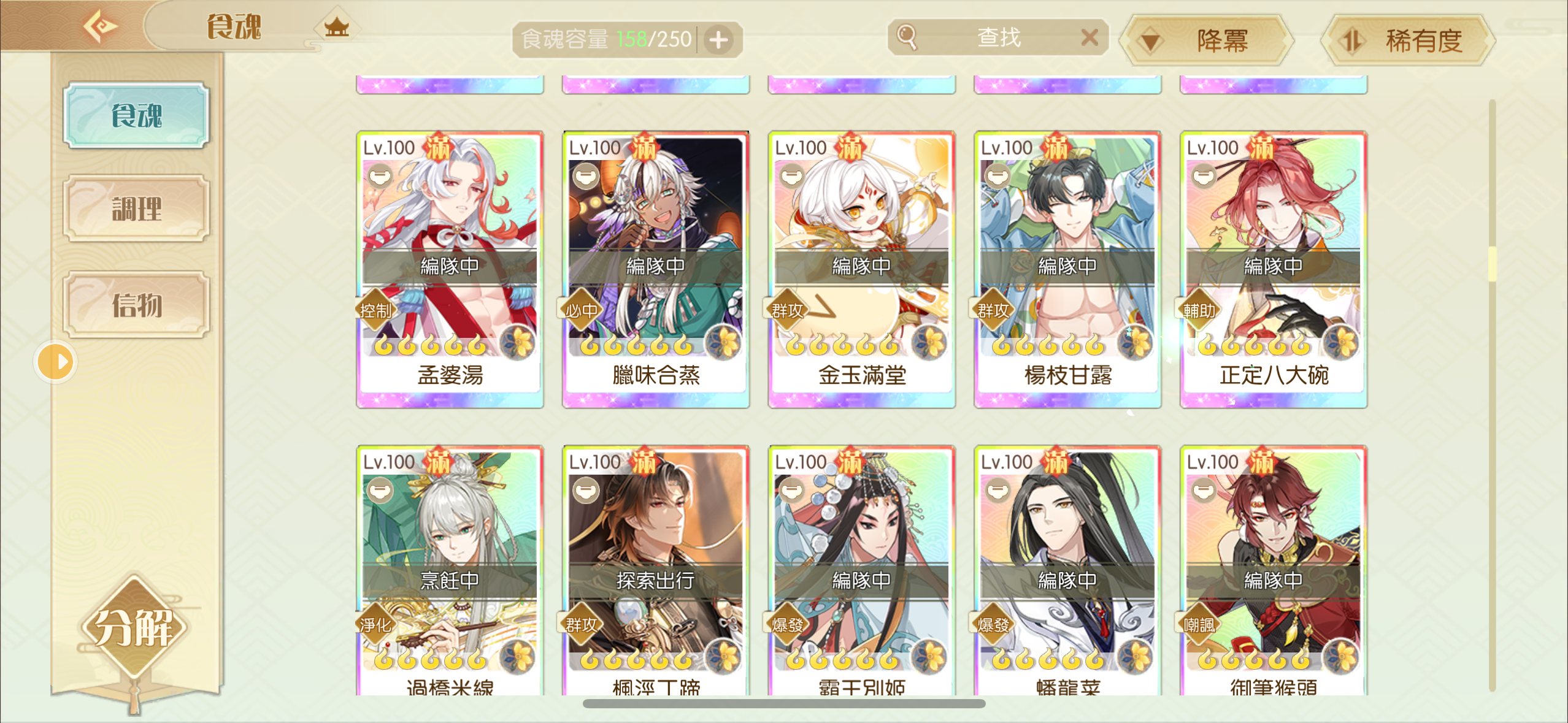Switch to the 信物 tab

136,305
